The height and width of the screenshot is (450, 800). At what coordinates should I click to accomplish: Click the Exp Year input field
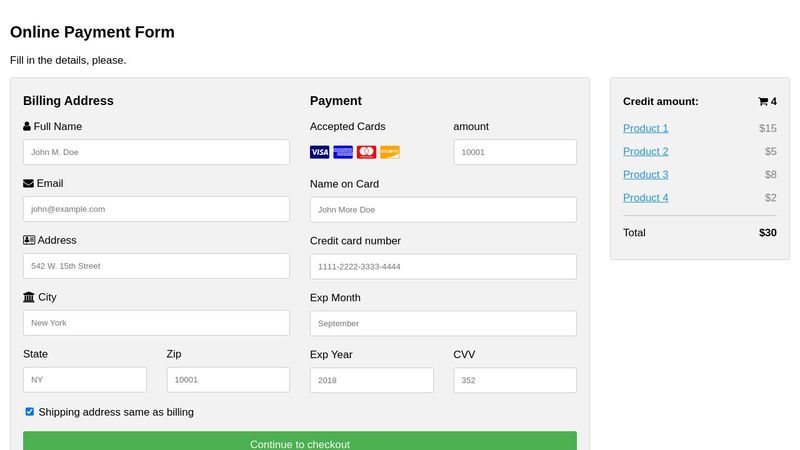click(371, 381)
